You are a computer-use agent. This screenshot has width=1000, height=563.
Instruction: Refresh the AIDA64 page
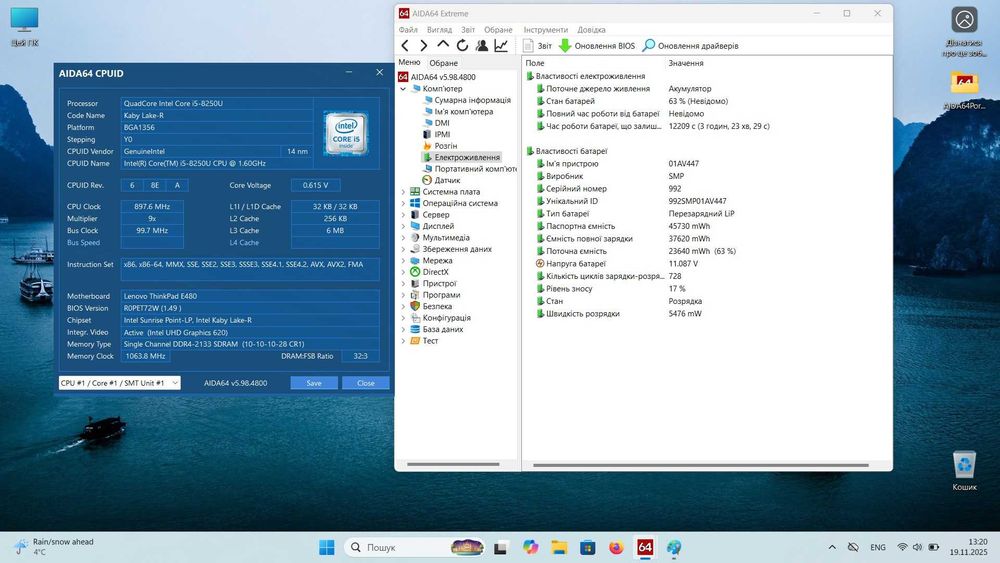point(462,45)
